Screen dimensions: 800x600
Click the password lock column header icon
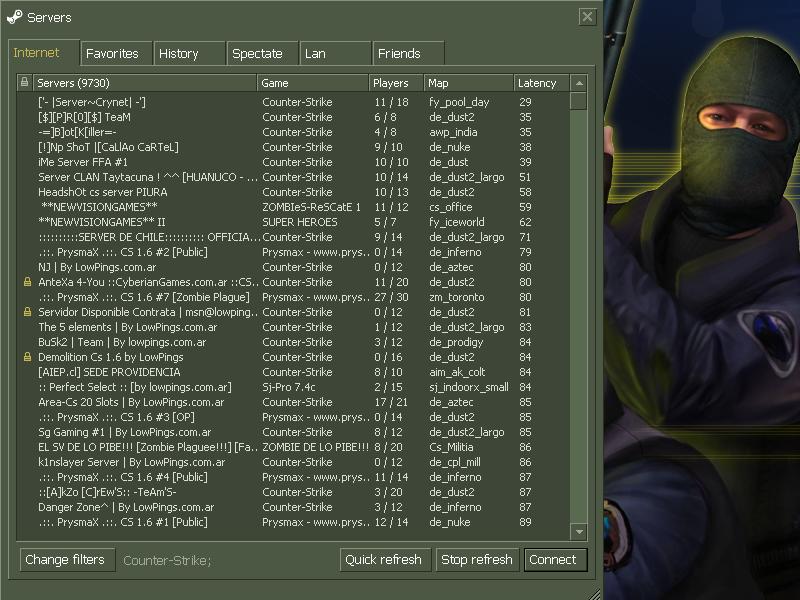[x=24, y=82]
